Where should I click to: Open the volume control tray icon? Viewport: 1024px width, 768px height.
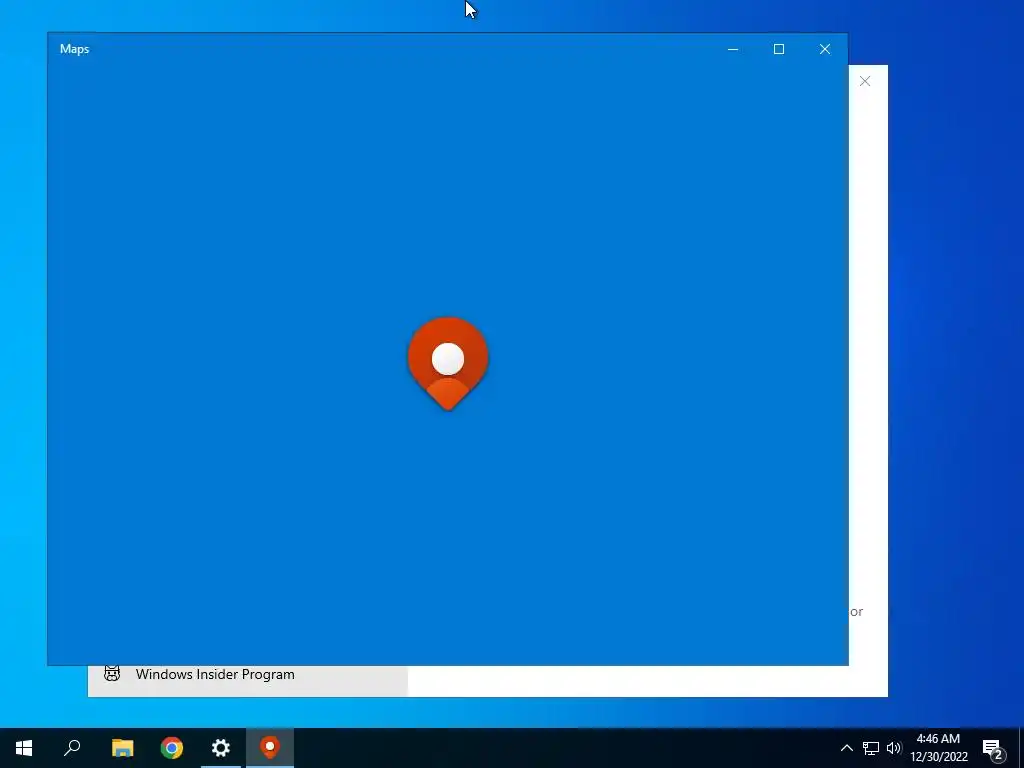[893, 748]
